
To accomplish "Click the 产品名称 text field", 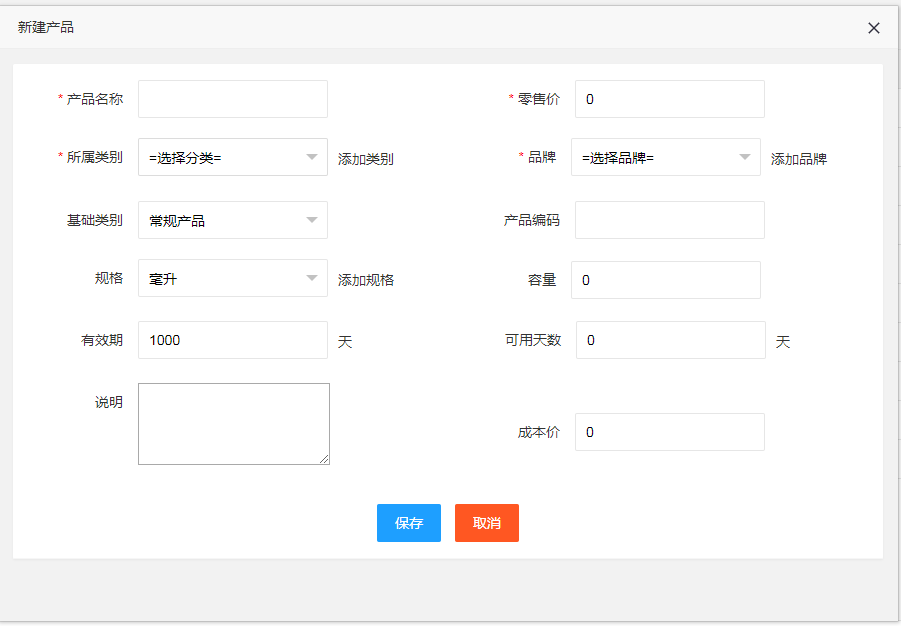I will (232, 99).
